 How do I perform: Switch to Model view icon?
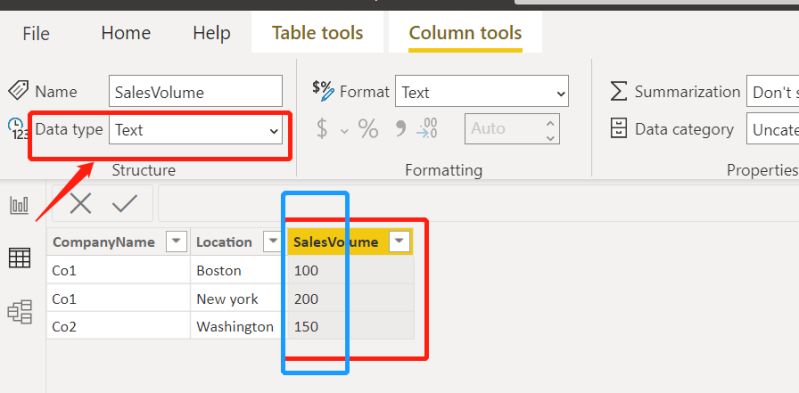(x=20, y=312)
